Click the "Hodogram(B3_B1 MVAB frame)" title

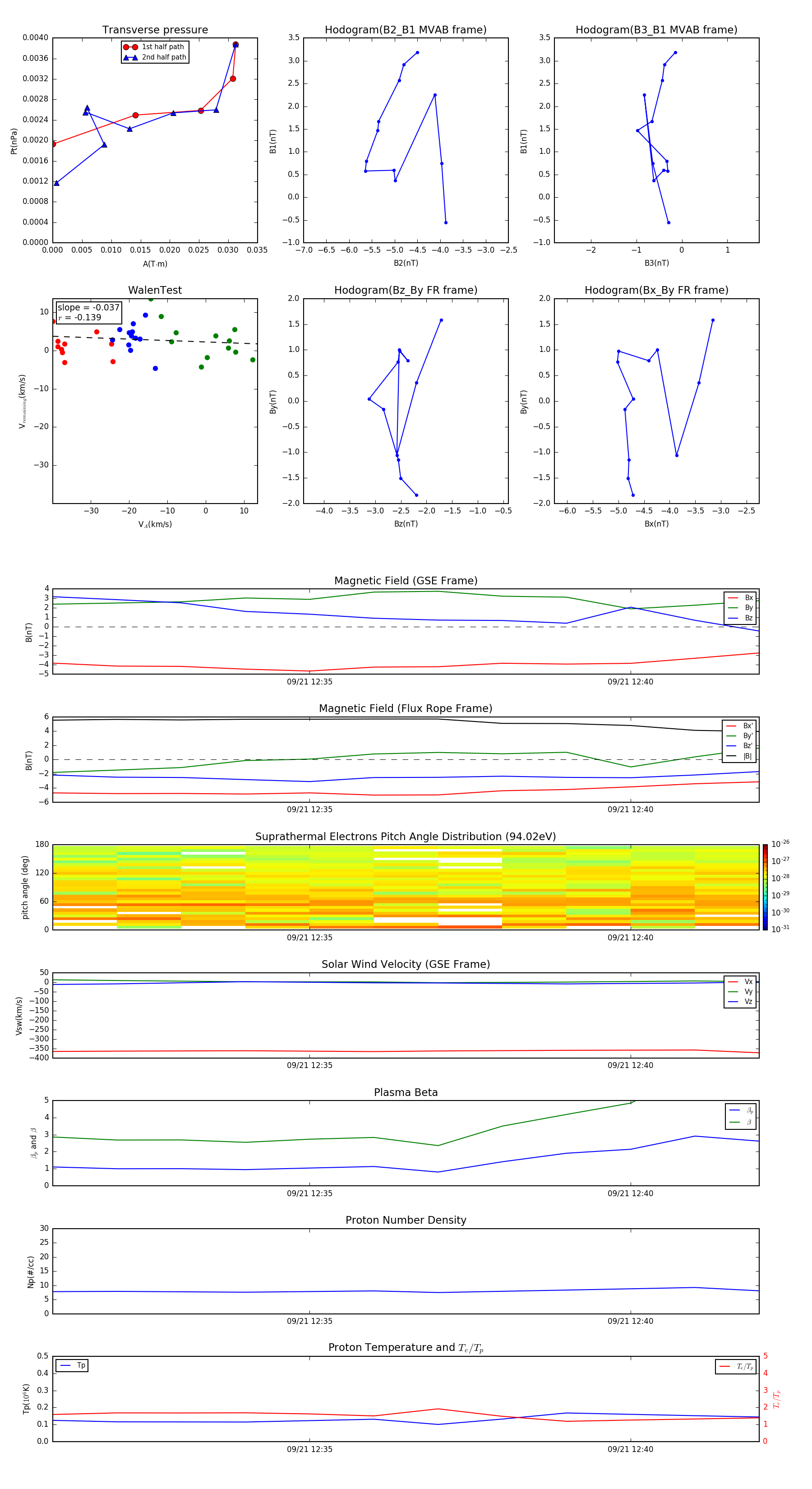point(656,29)
